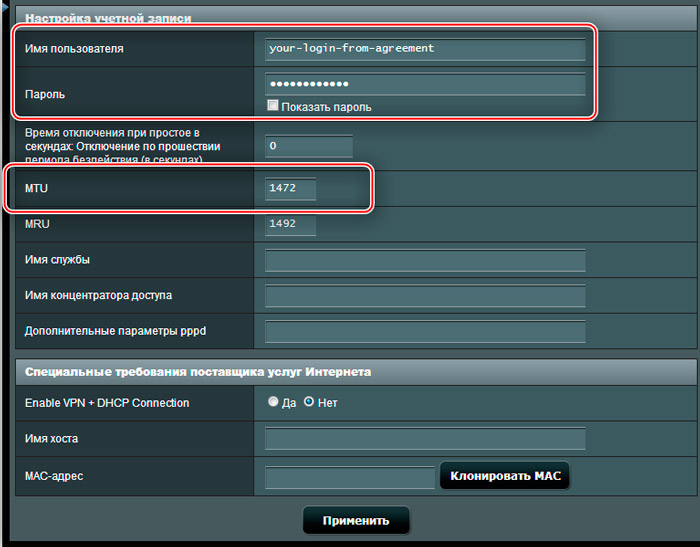Select Да for Enable VPN + DHCP
700x547 pixels.
pyautogui.click(x=273, y=402)
